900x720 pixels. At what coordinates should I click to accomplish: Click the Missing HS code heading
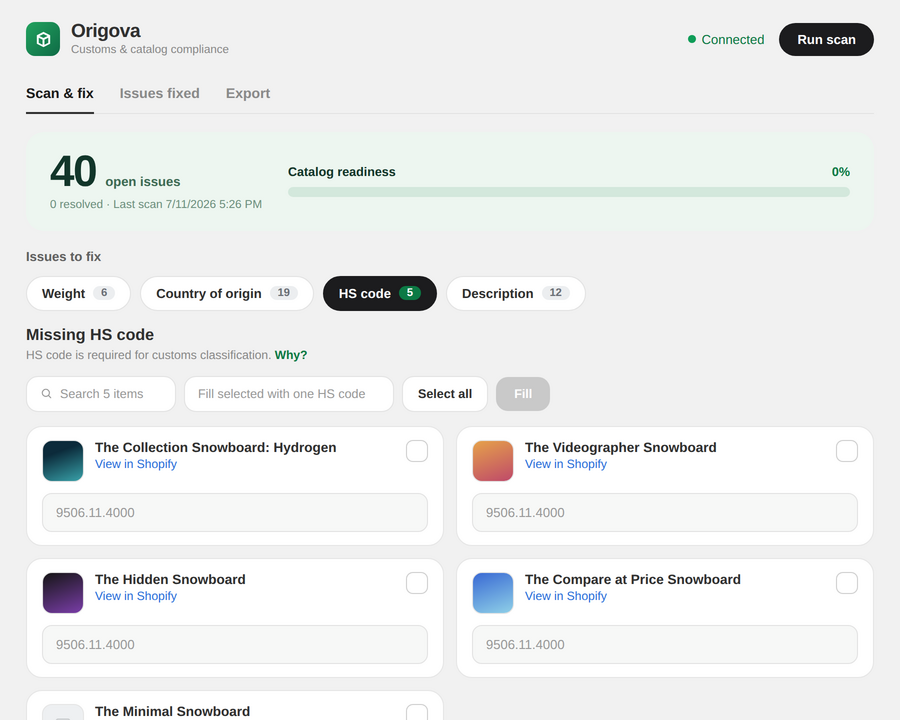pyautogui.click(x=90, y=335)
